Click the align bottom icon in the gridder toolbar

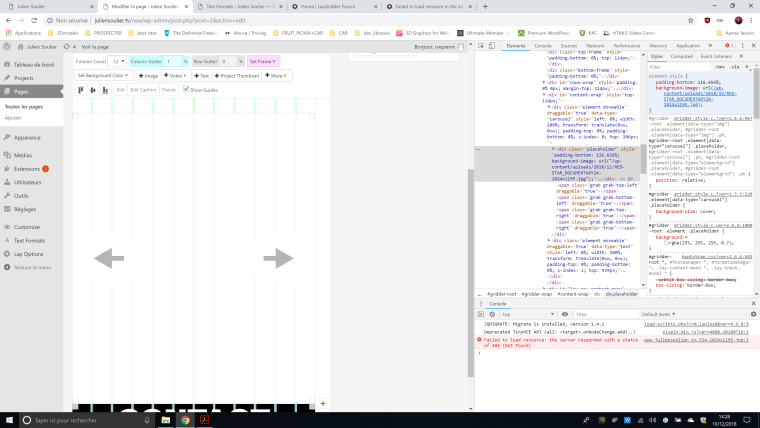[107, 90]
